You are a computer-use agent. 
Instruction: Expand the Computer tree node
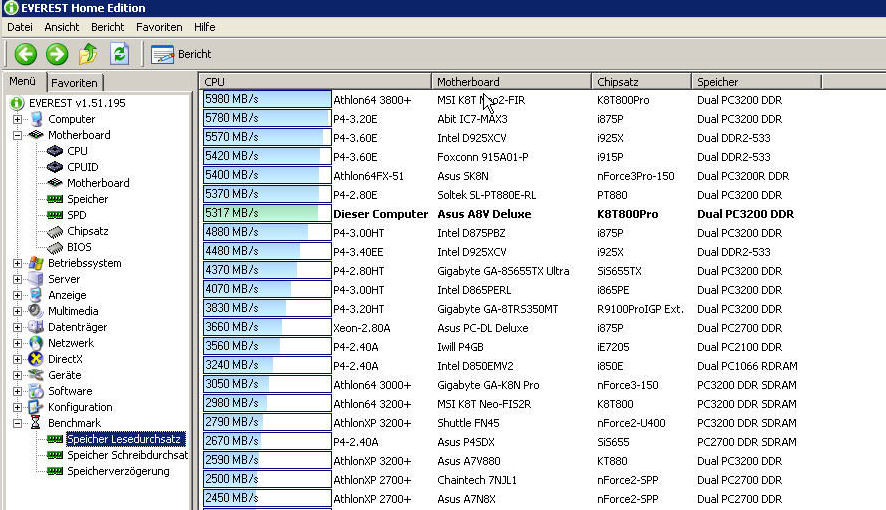pyautogui.click(x=18, y=119)
